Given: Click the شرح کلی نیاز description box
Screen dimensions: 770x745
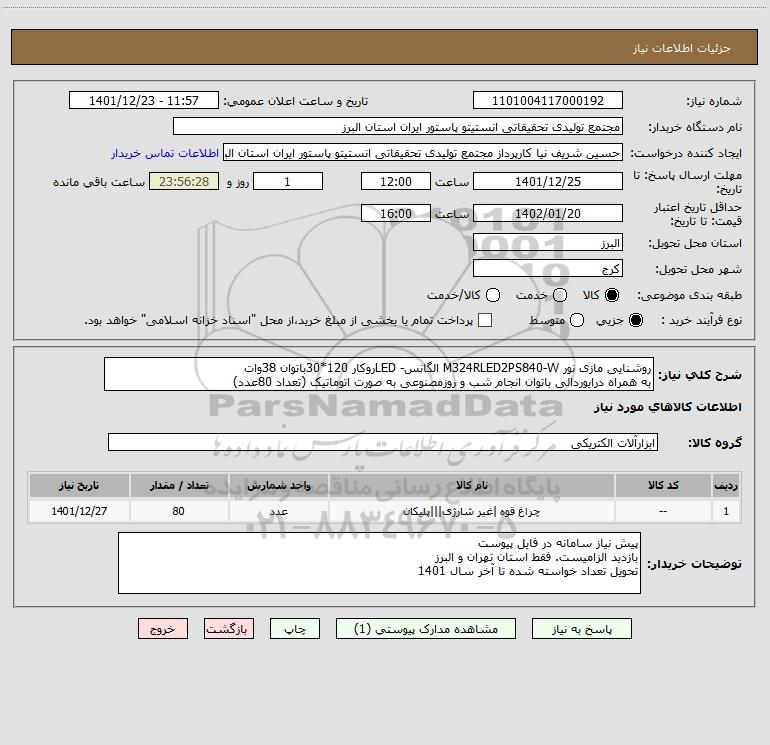Looking at the screenshot, I should click(379, 374).
